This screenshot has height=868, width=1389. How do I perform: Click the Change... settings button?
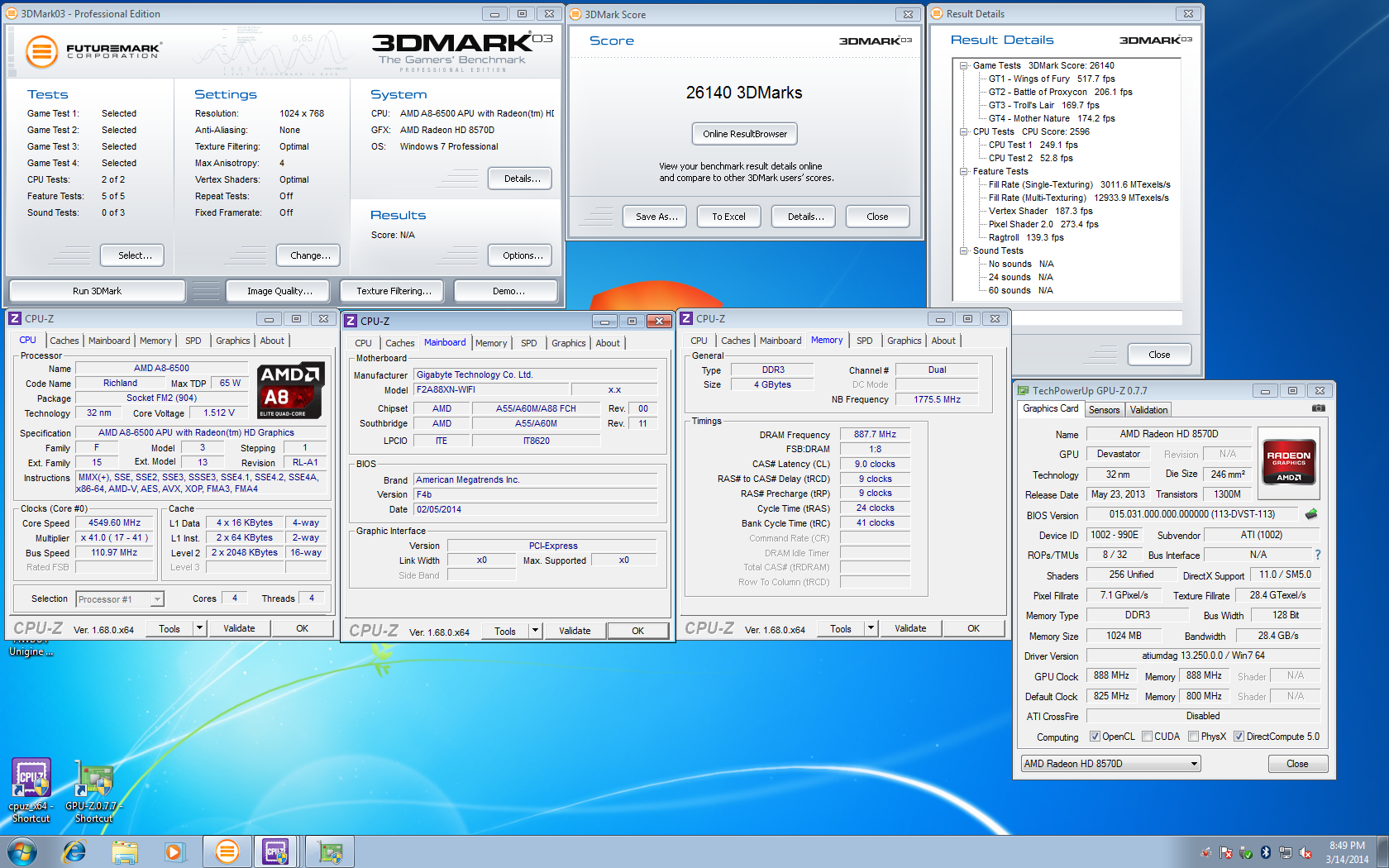click(310, 255)
